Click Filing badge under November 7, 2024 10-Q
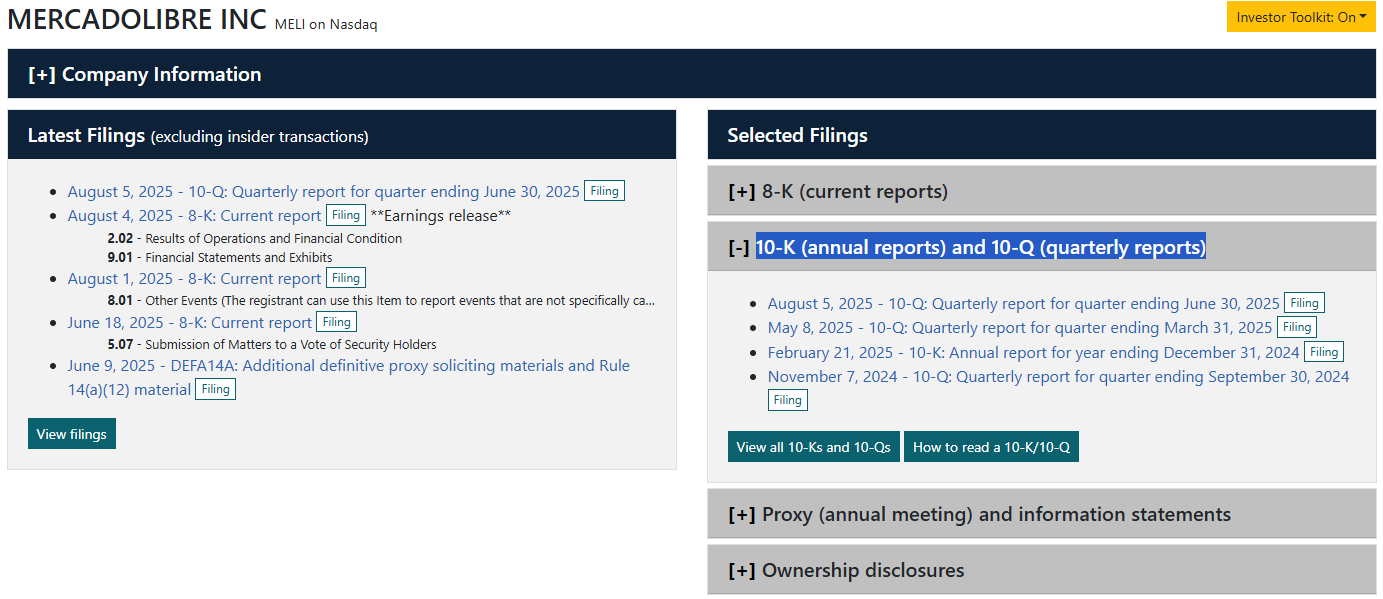 click(x=787, y=399)
